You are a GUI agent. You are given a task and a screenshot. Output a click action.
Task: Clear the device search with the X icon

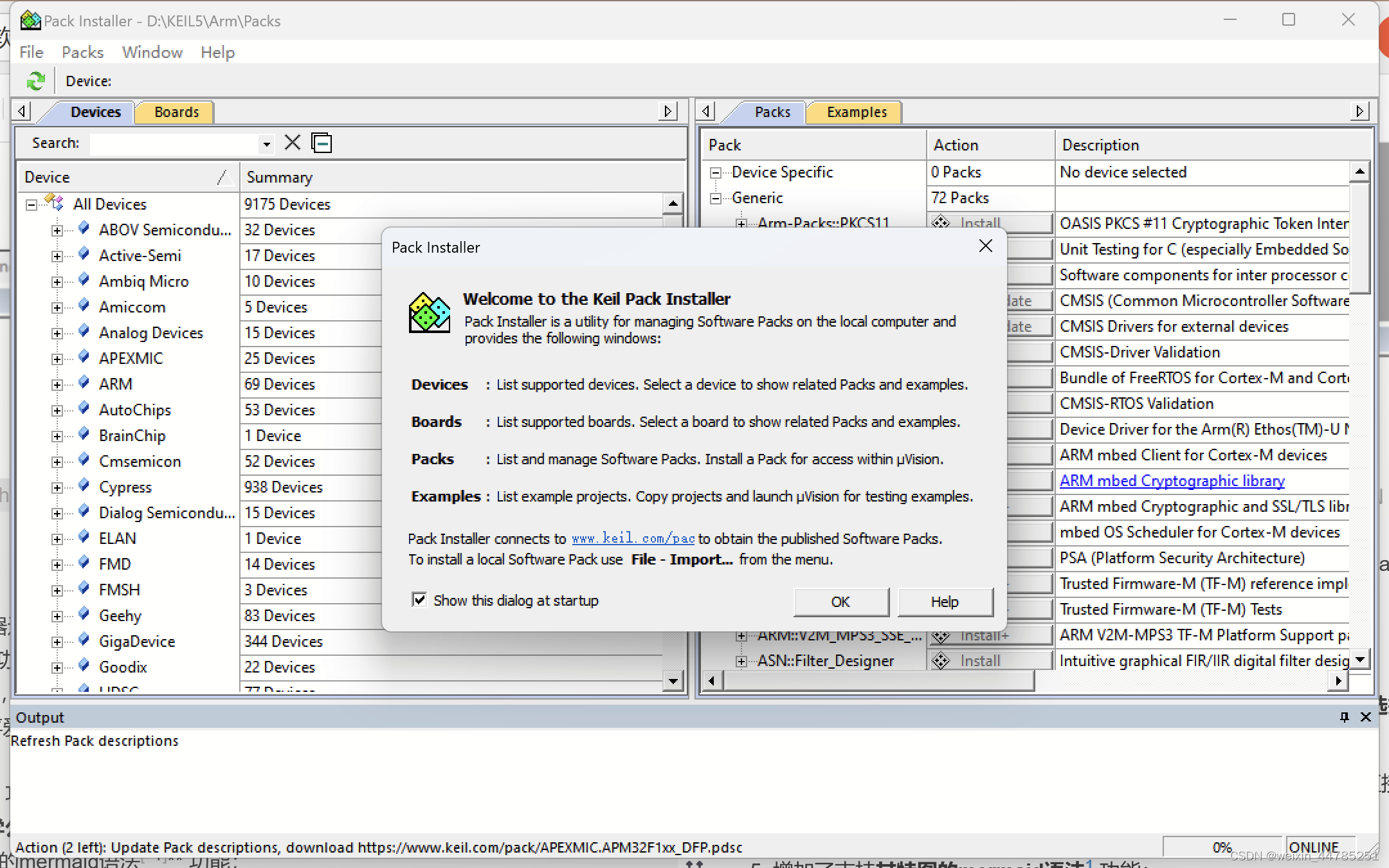click(x=293, y=142)
